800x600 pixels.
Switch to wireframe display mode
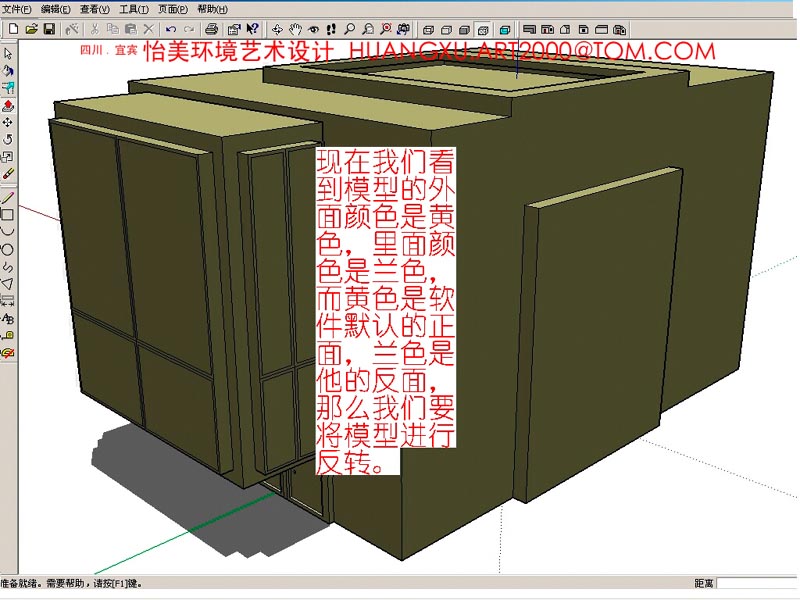pyautogui.click(x=429, y=30)
